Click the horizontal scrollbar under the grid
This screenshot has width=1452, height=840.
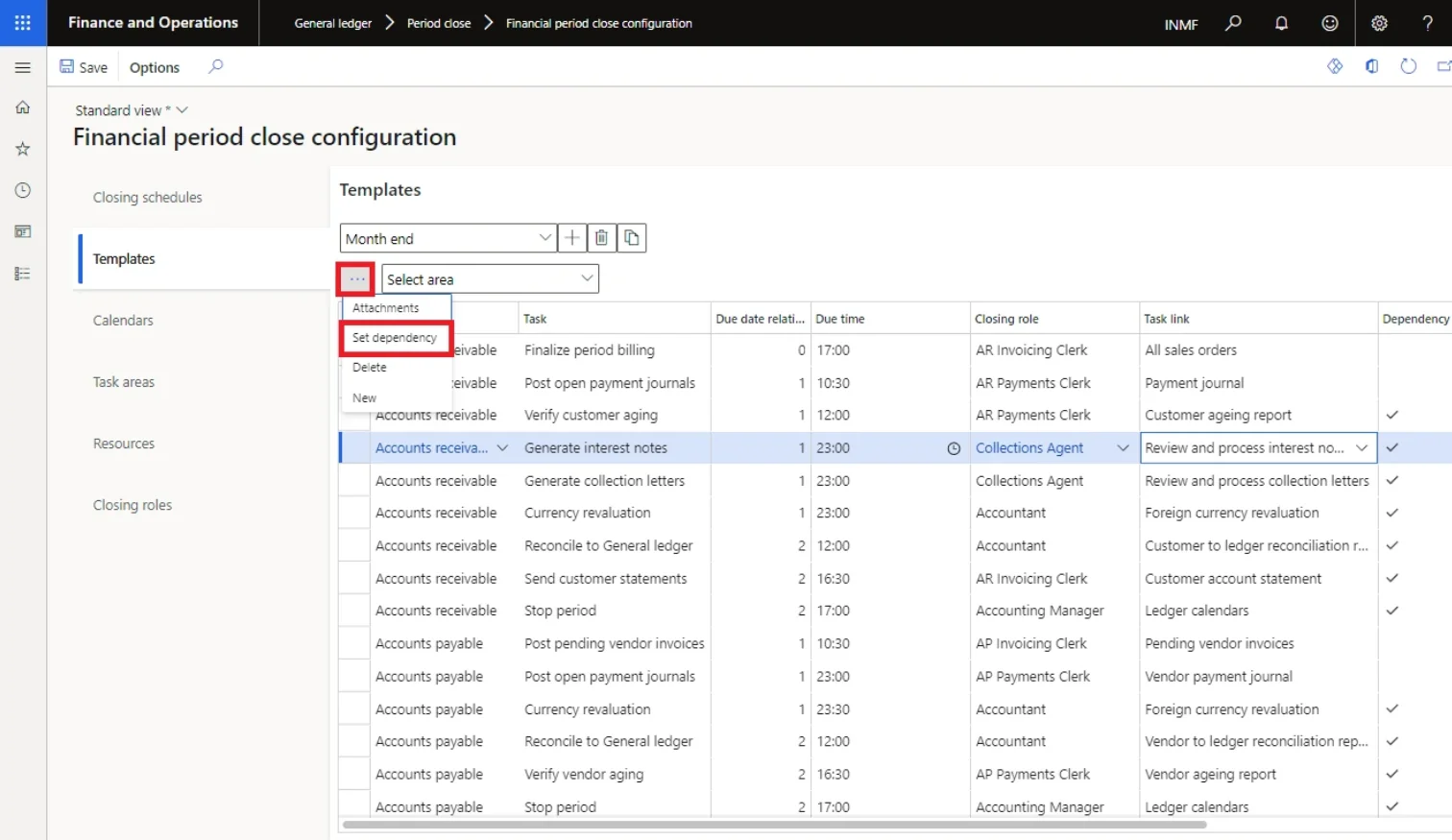point(774,825)
